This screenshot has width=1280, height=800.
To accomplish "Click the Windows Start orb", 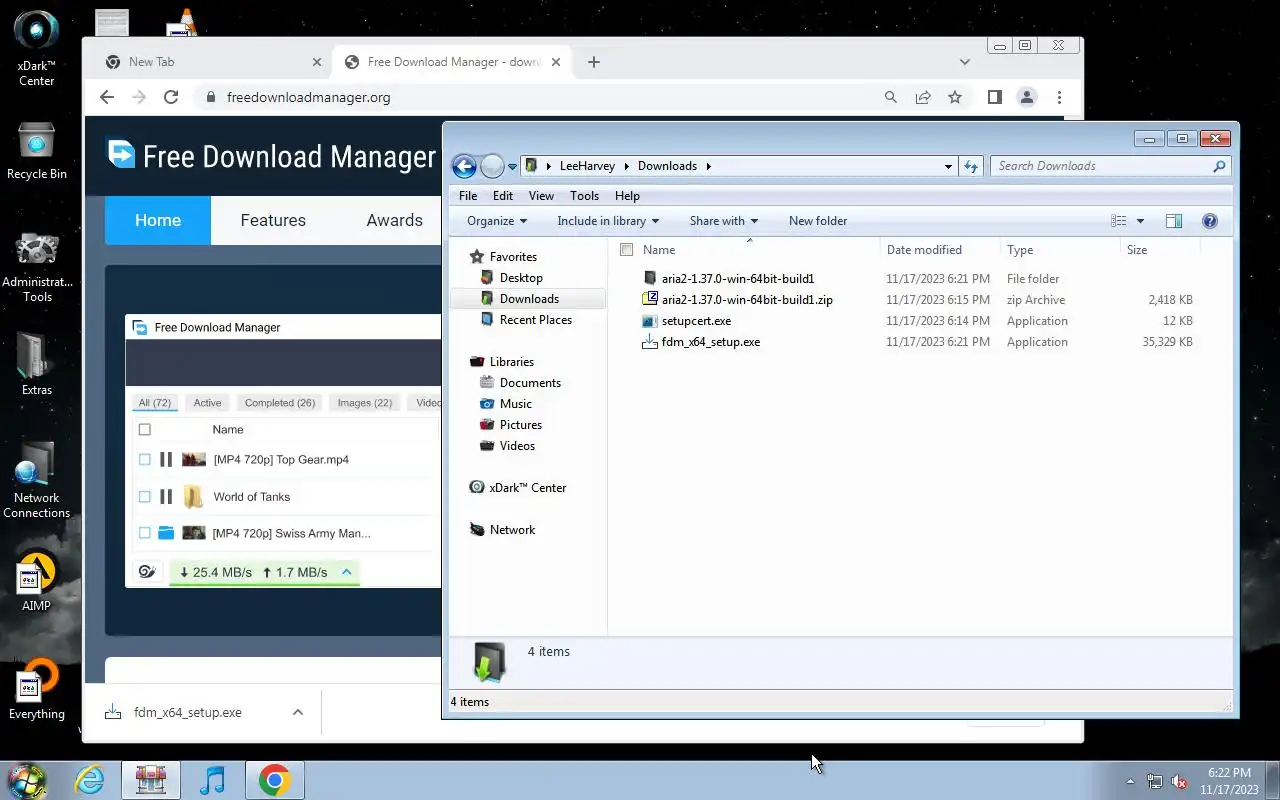I will [27, 780].
